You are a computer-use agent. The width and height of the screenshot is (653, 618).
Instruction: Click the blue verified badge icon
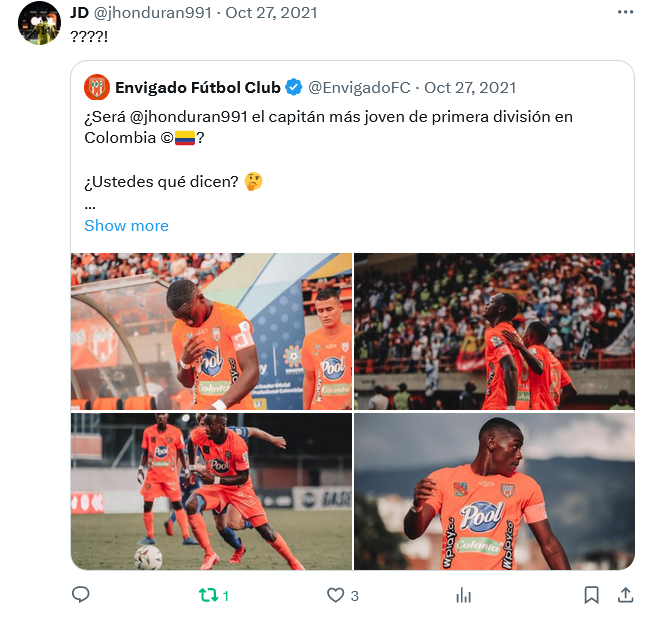294,87
